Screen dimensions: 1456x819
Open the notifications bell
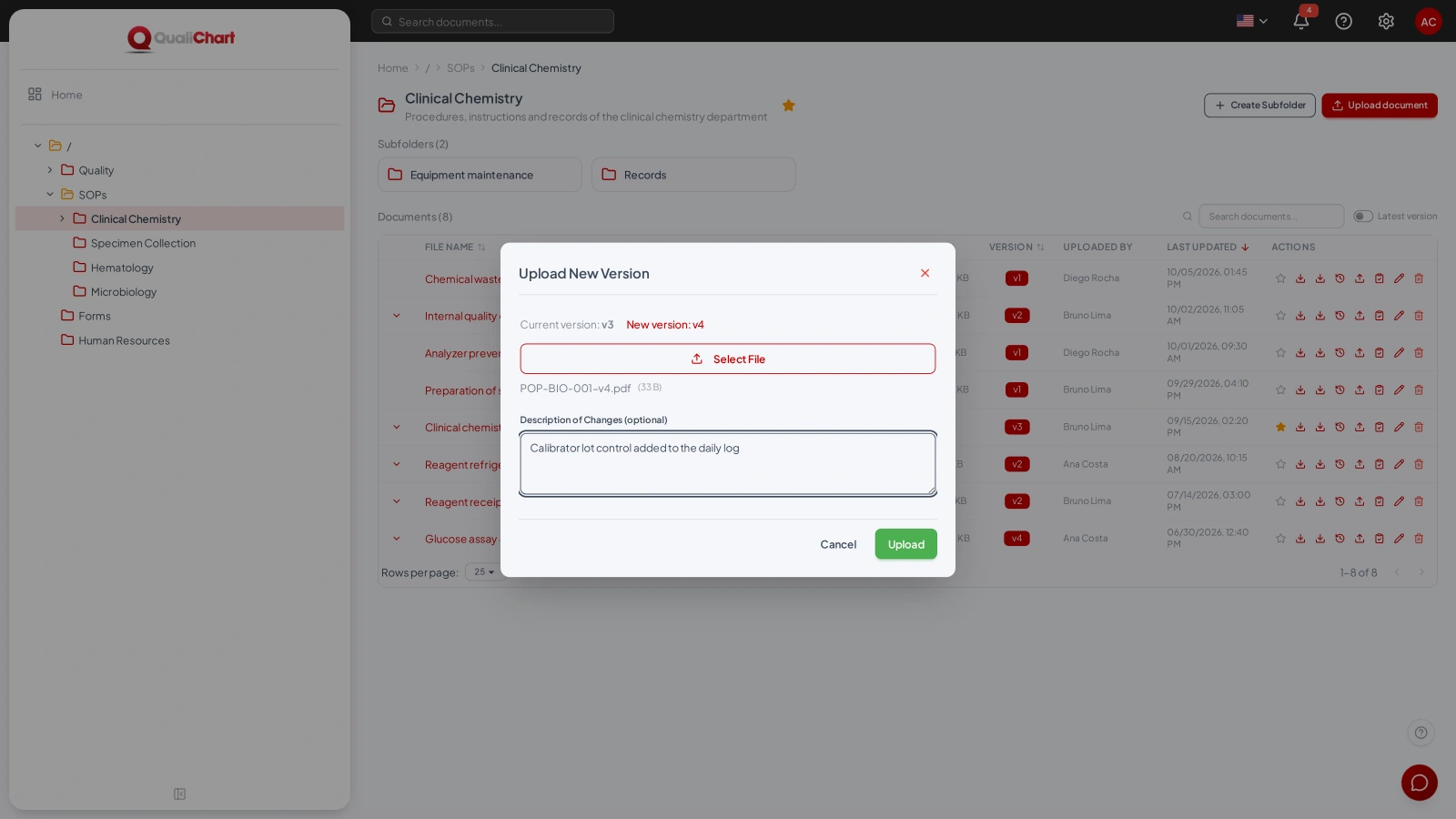point(1301,21)
